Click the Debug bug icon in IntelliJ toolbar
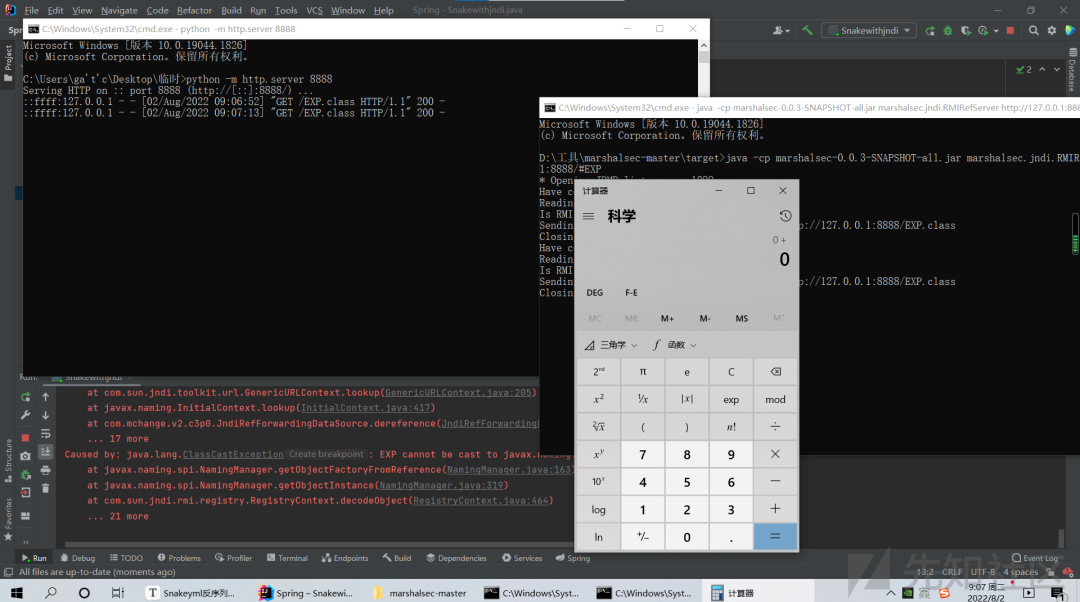This screenshot has width=1080, height=602. click(948, 30)
